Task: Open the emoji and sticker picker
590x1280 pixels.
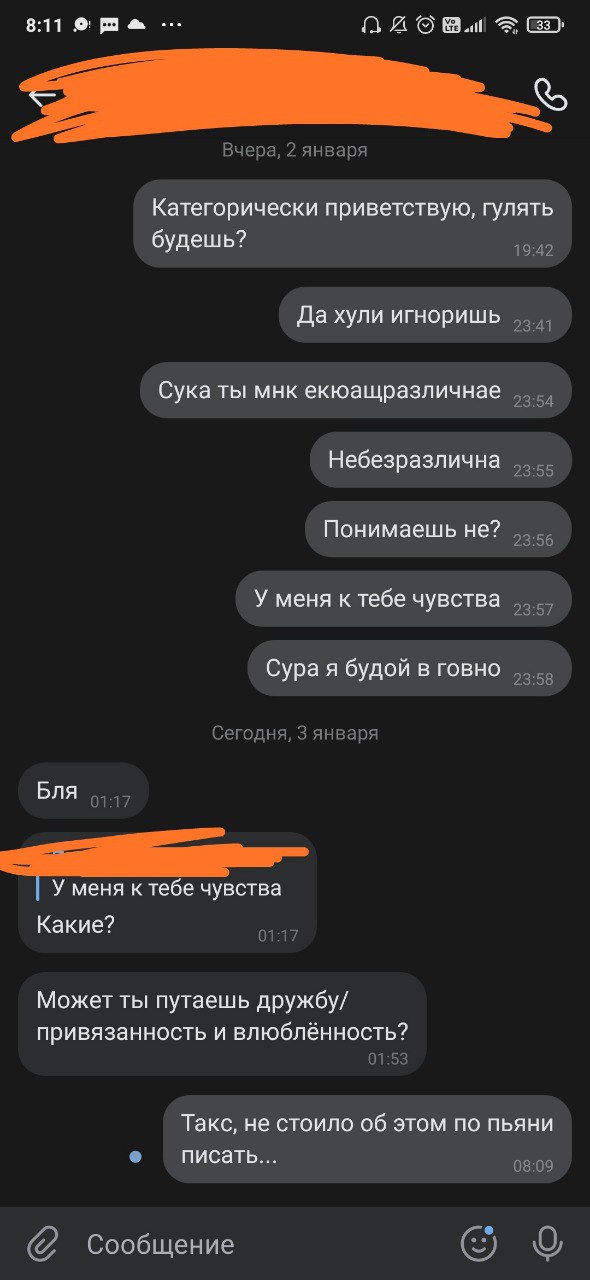Action: tap(479, 1243)
